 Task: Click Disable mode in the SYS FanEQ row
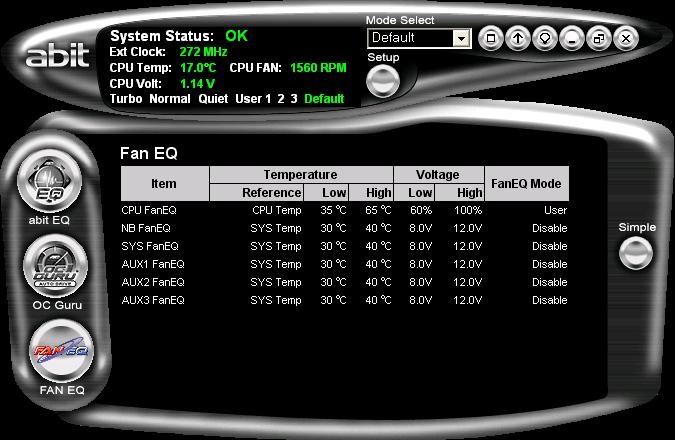pos(549,246)
